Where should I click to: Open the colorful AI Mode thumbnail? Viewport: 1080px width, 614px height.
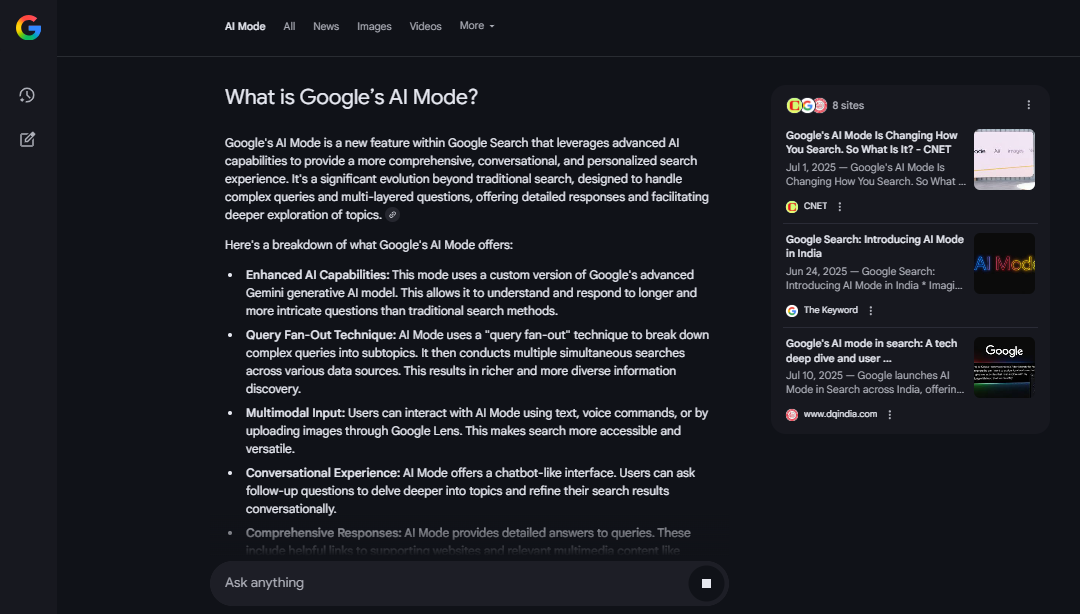tap(1004, 263)
